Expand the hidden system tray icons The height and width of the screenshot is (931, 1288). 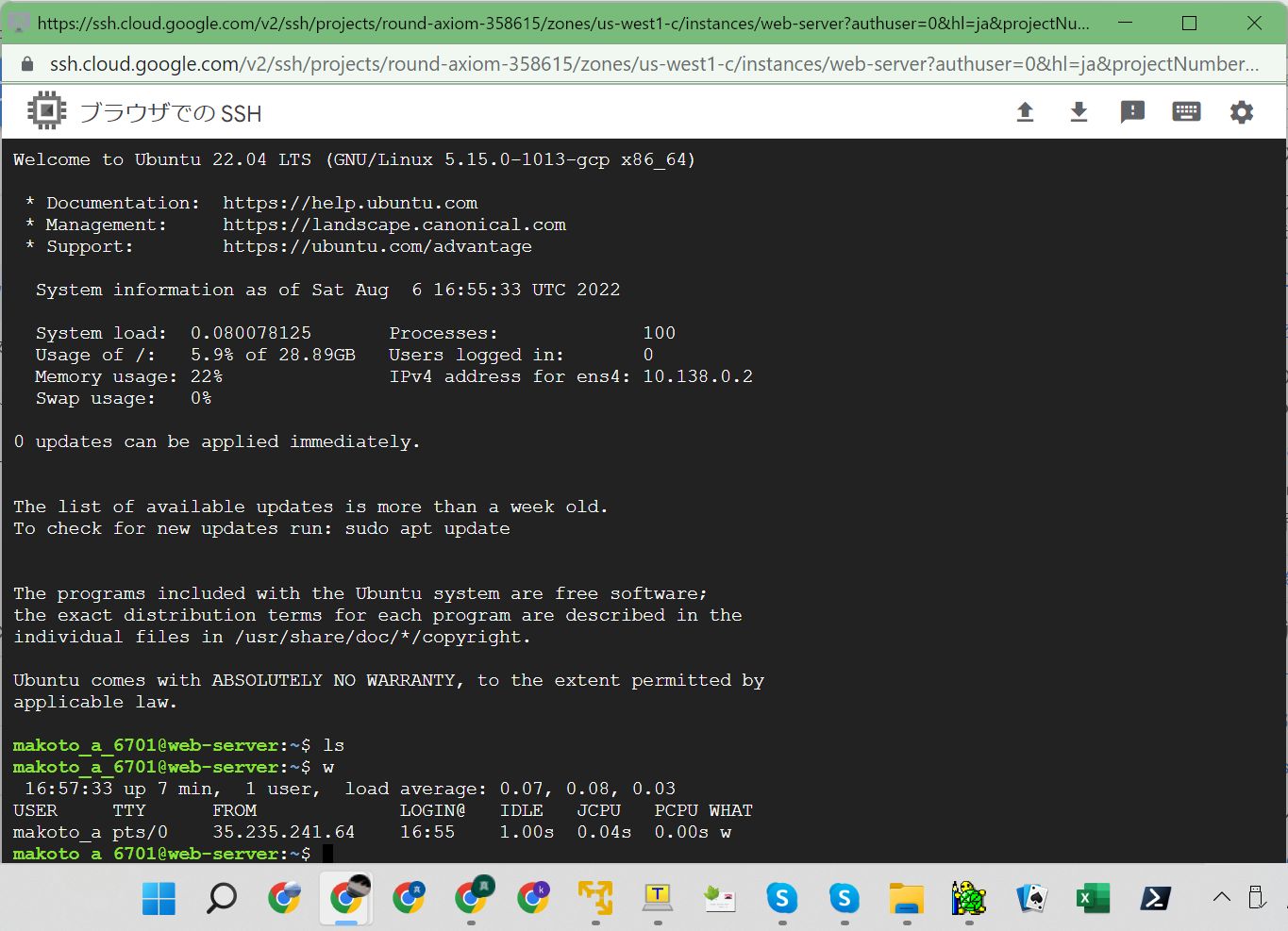click(1221, 897)
